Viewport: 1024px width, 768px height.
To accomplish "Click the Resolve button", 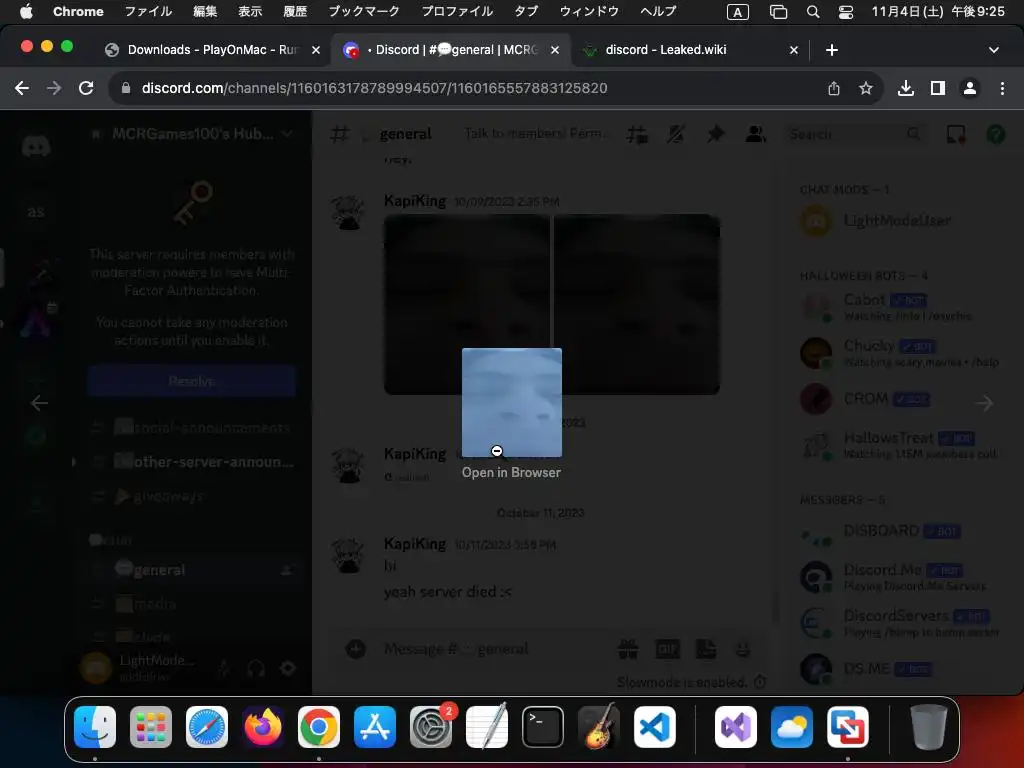I will pos(191,381).
